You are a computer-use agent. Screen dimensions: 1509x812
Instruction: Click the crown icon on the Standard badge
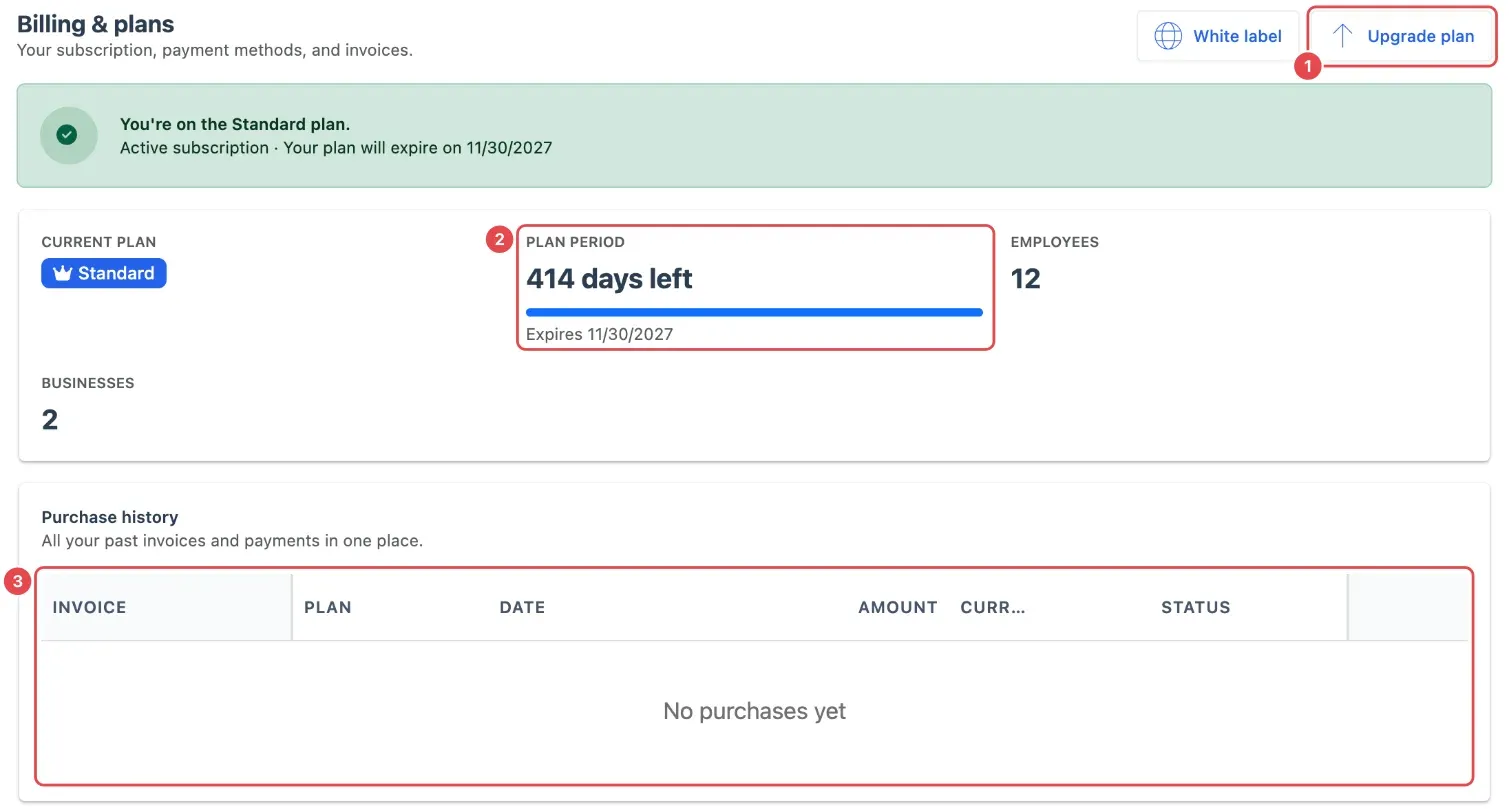click(x=62, y=273)
